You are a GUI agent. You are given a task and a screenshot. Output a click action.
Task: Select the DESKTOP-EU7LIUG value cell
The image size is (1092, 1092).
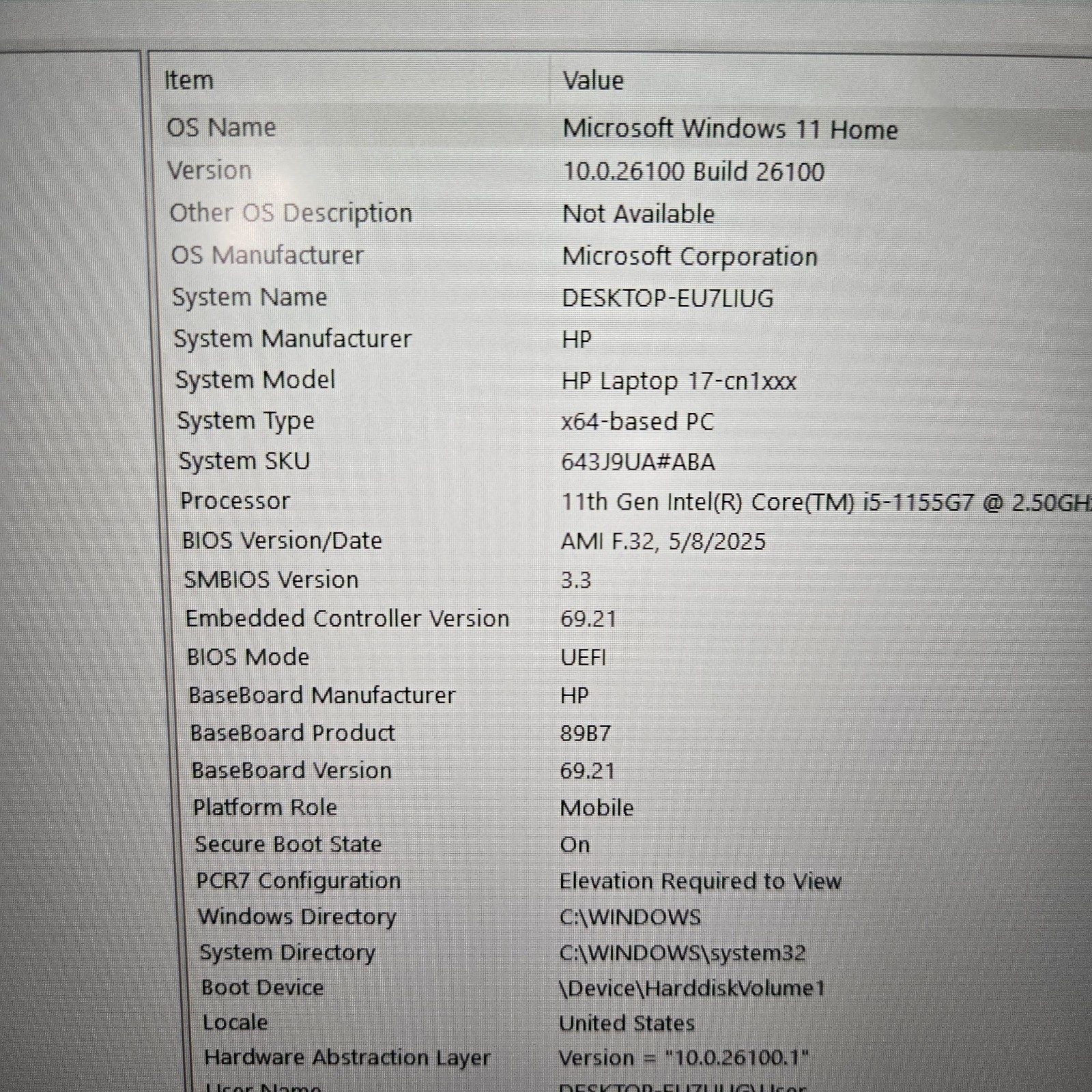click(x=667, y=298)
